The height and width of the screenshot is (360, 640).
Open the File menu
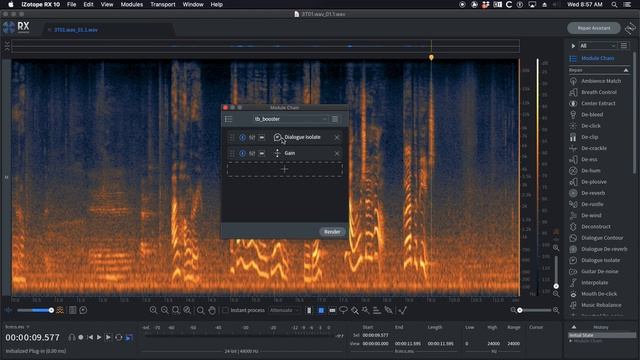(71, 4)
